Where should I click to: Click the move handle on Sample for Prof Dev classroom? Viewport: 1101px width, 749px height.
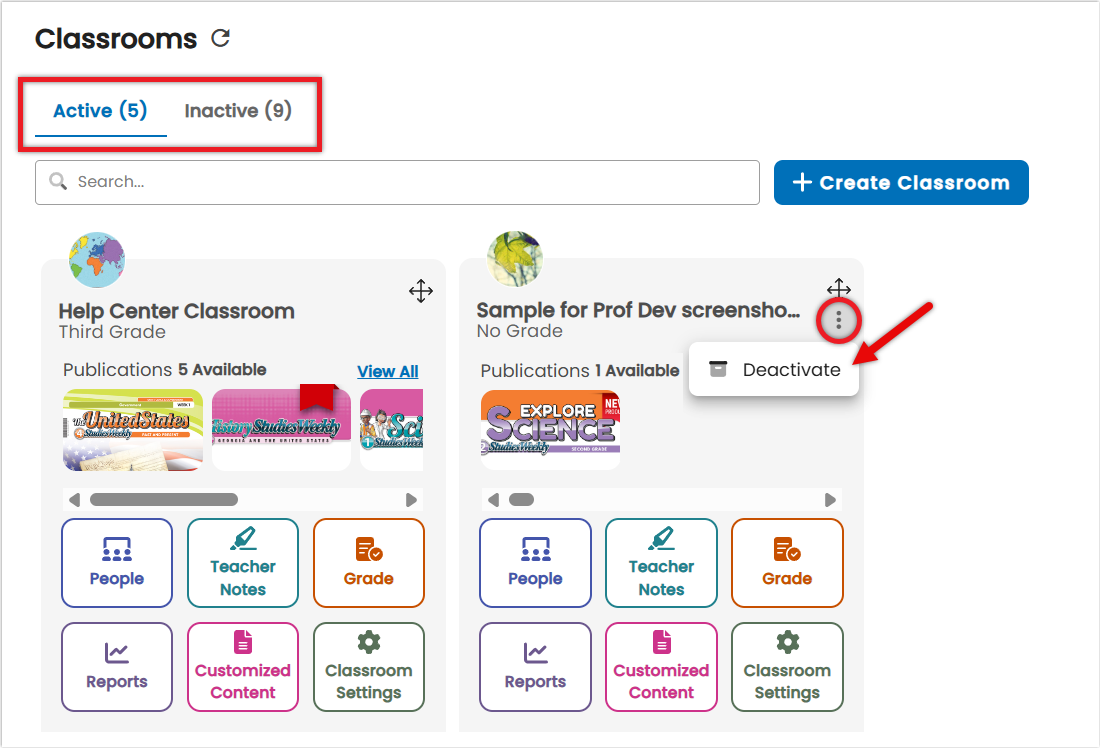point(838,288)
